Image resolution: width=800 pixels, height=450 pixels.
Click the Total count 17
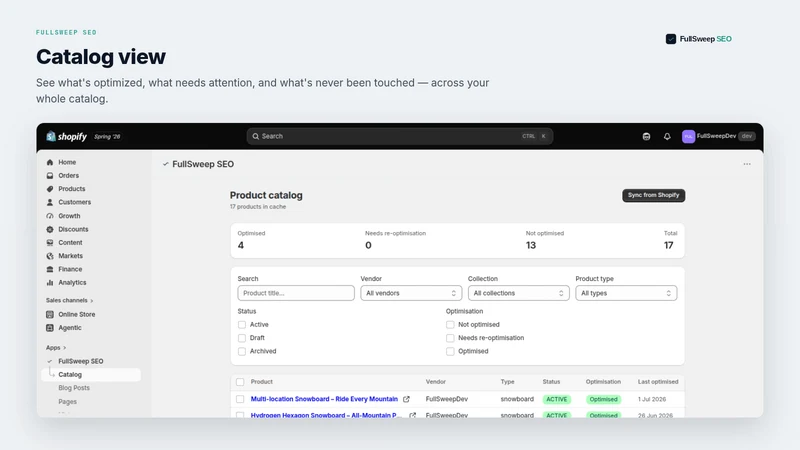click(x=668, y=245)
